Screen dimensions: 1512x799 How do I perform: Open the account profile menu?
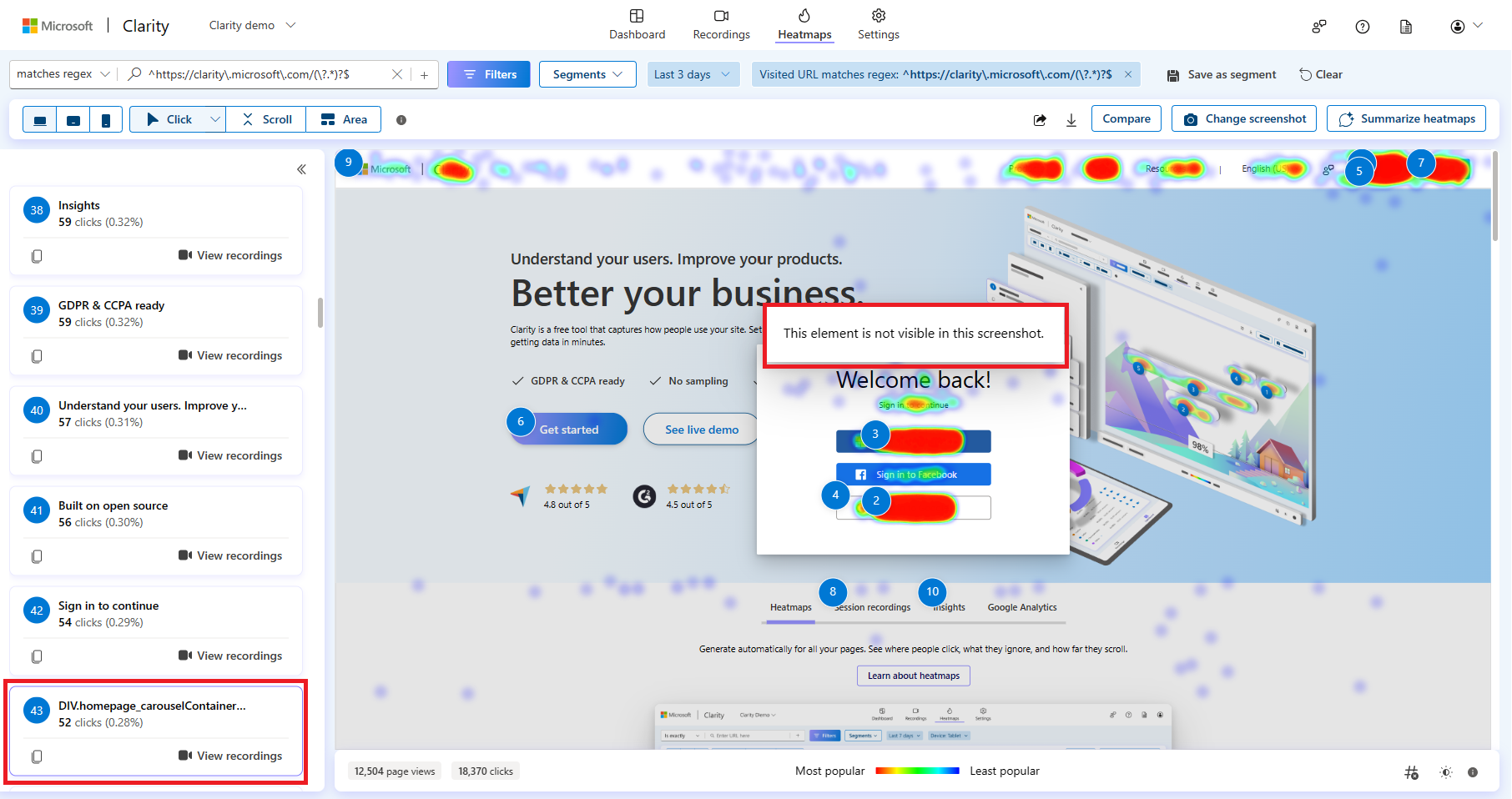pyautogui.click(x=1466, y=27)
